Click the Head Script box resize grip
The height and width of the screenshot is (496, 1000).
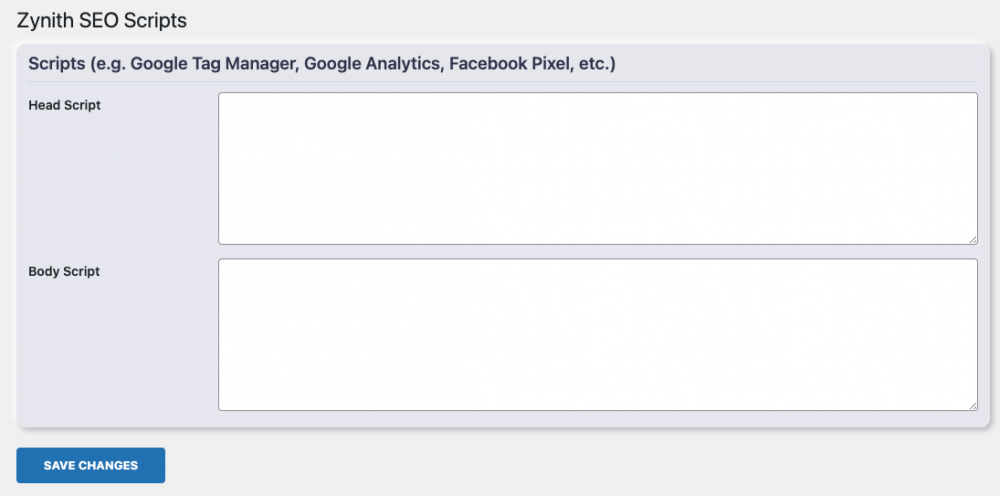coord(972,239)
